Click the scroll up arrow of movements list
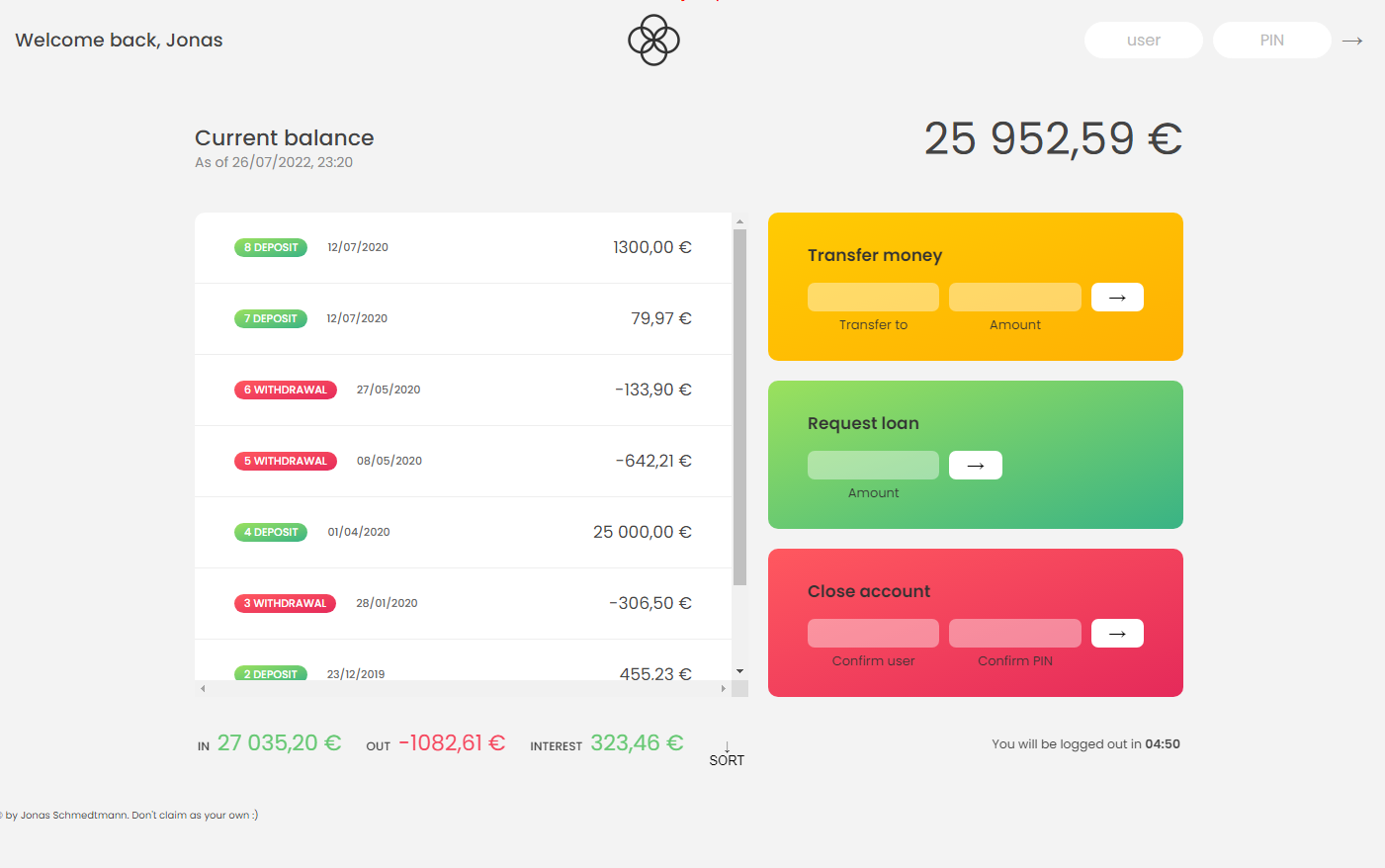1385x868 pixels. click(739, 221)
